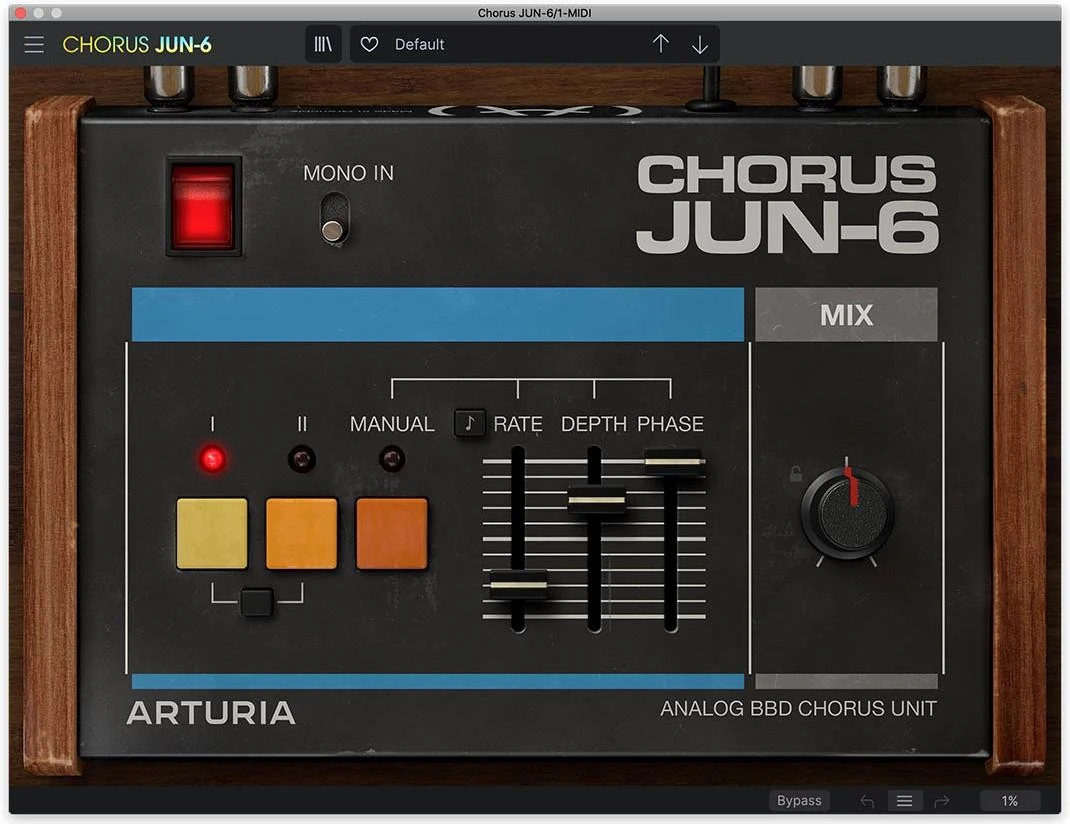Click the MIX section header
Viewport: 1070px width, 824px height.
[x=846, y=314]
